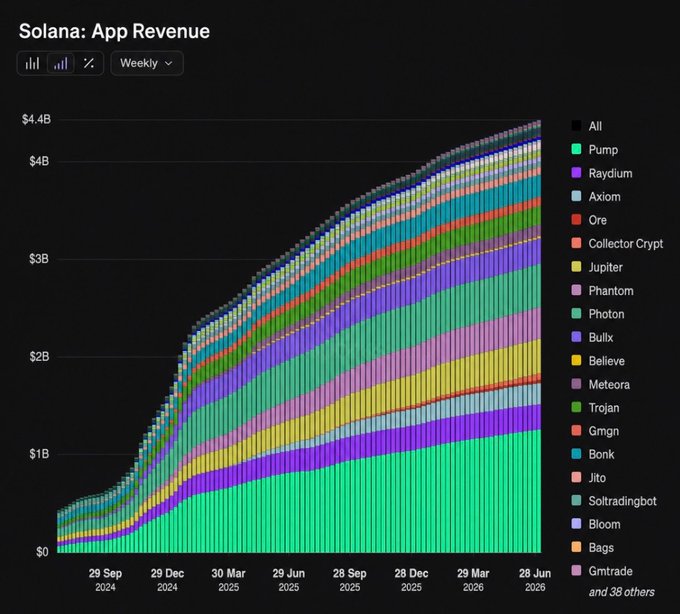This screenshot has width=680, height=614.
Task: Click the Ore legend label
Action: (x=598, y=220)
